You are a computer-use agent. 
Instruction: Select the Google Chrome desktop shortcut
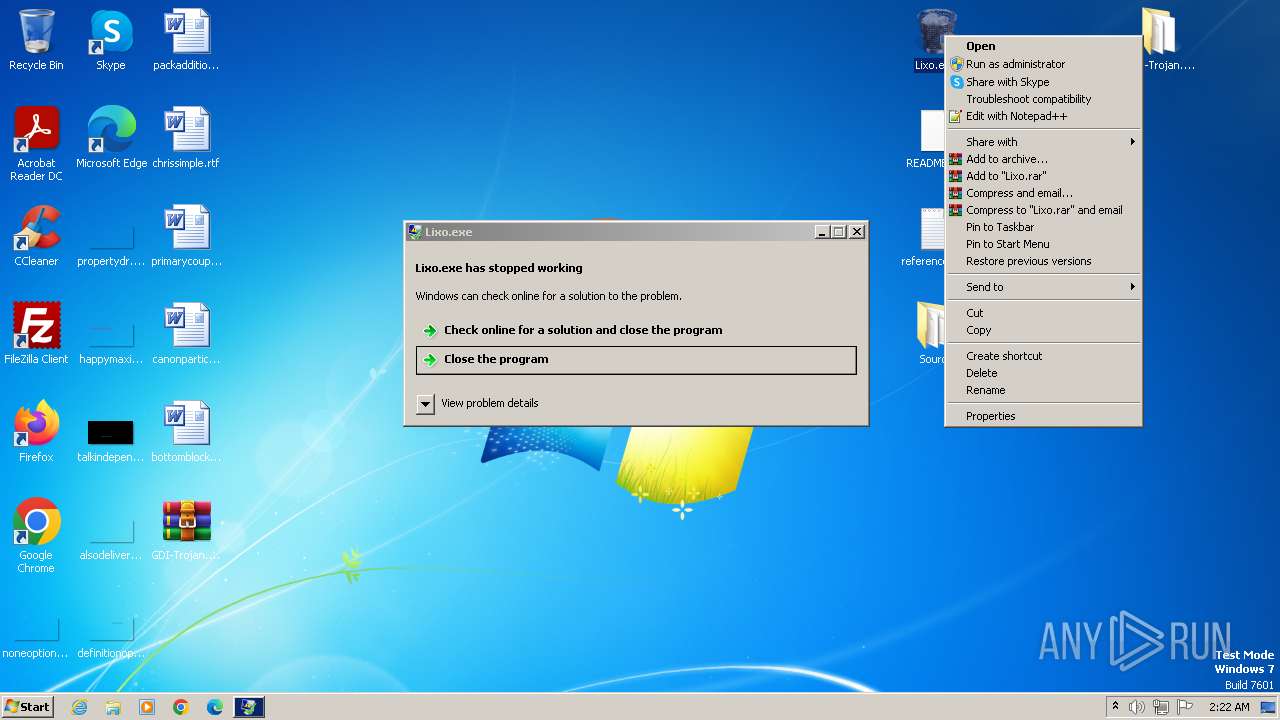coord(36,535)
